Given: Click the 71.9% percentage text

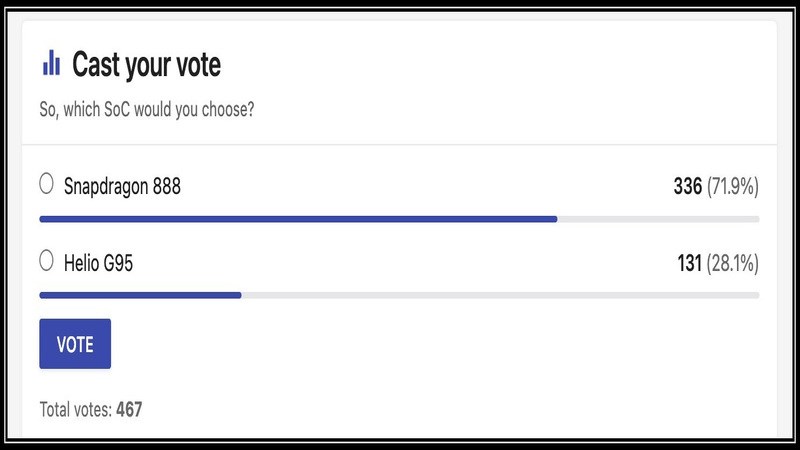Looking at the screenshot, I should click(x=733, y=186).
